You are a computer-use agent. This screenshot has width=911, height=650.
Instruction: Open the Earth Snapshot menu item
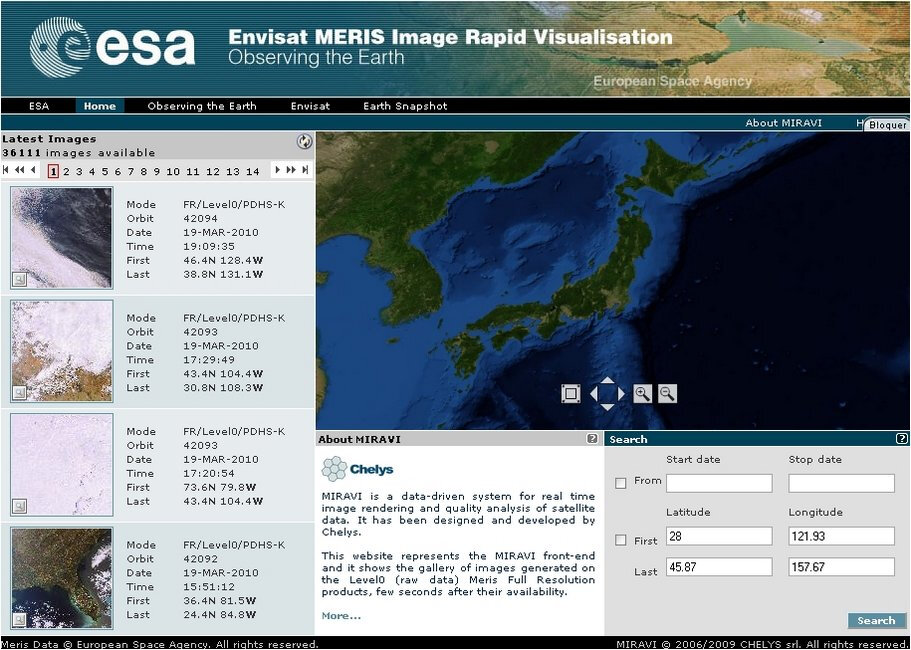coord(405,106)
